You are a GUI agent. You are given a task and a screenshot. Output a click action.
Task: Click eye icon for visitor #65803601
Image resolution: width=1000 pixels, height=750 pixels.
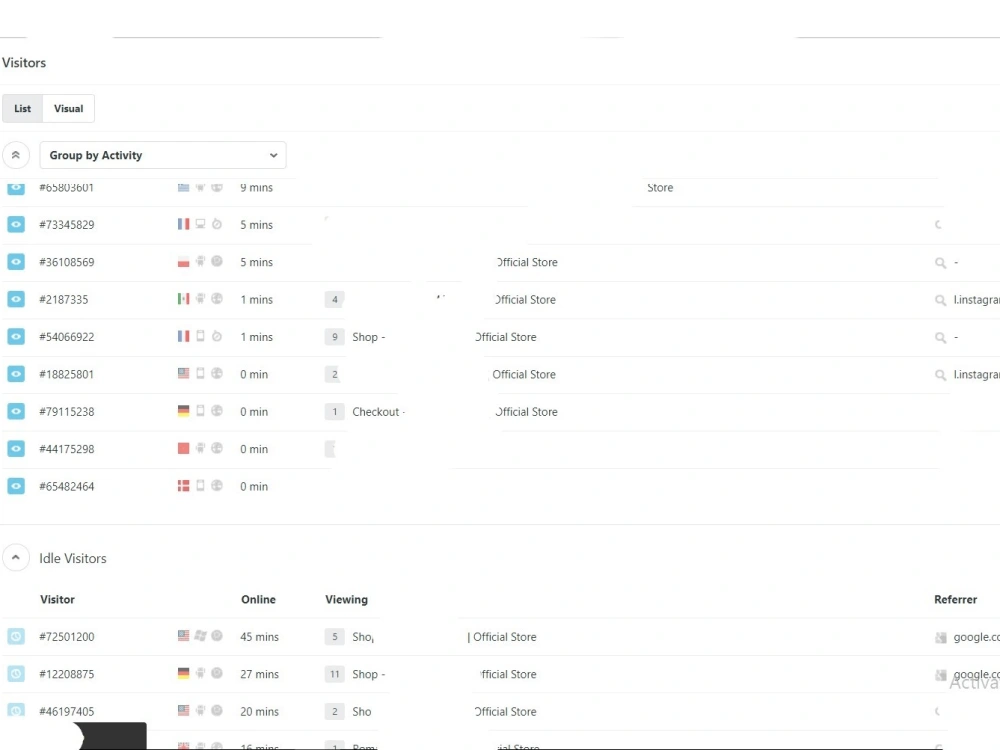[x=16, y=188]
